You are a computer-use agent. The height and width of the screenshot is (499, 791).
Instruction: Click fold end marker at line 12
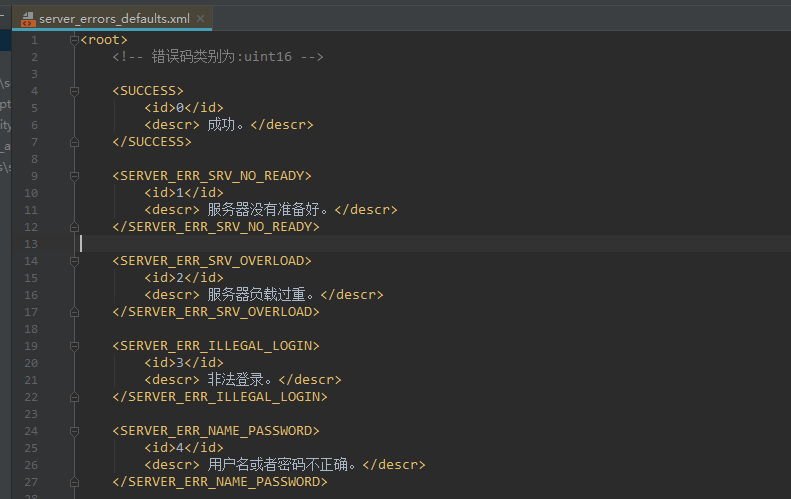(74, 227)
